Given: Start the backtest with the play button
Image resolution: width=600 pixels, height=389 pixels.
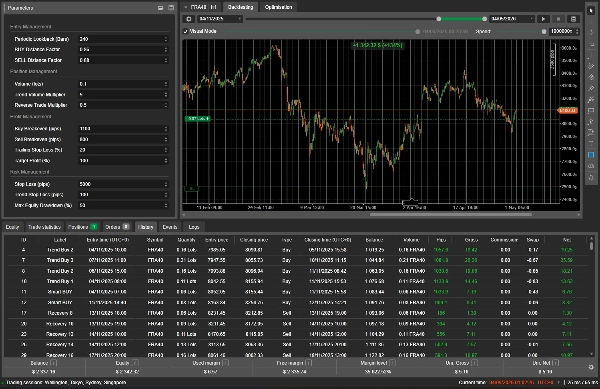Looking at the screenshot, I should coord(543,19).
